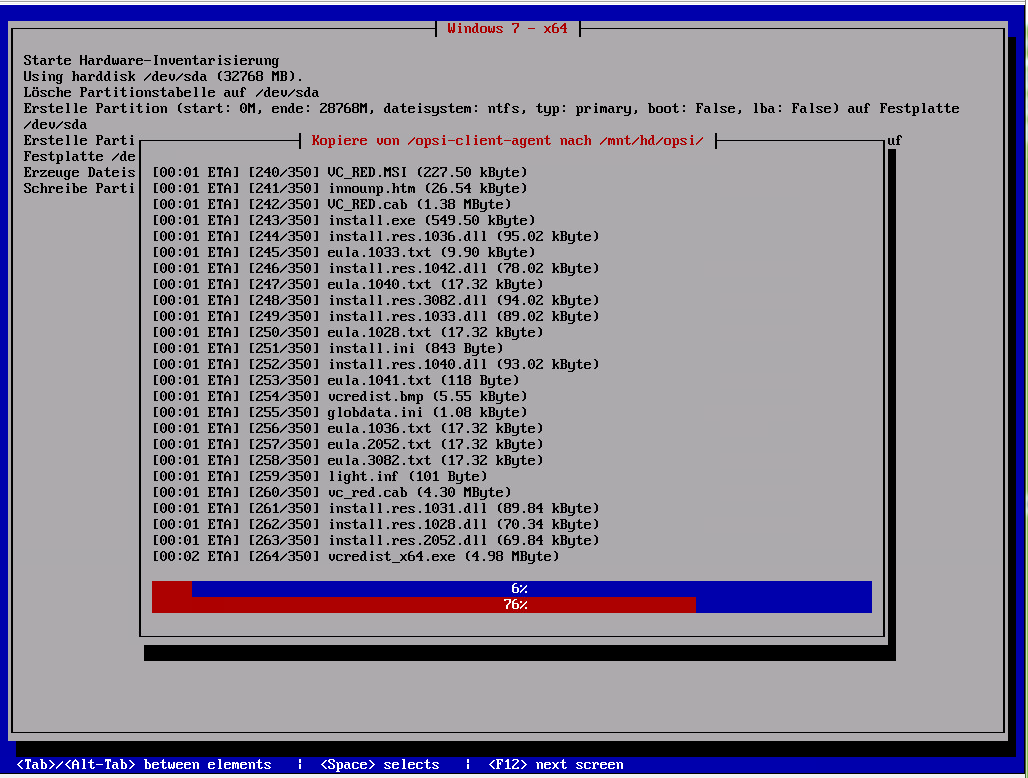Viewport: 1028px width, 778px height.
Task: Click the line "Using harddisk /dev/sda (32768 MB)."
Action: click(163, 77)
